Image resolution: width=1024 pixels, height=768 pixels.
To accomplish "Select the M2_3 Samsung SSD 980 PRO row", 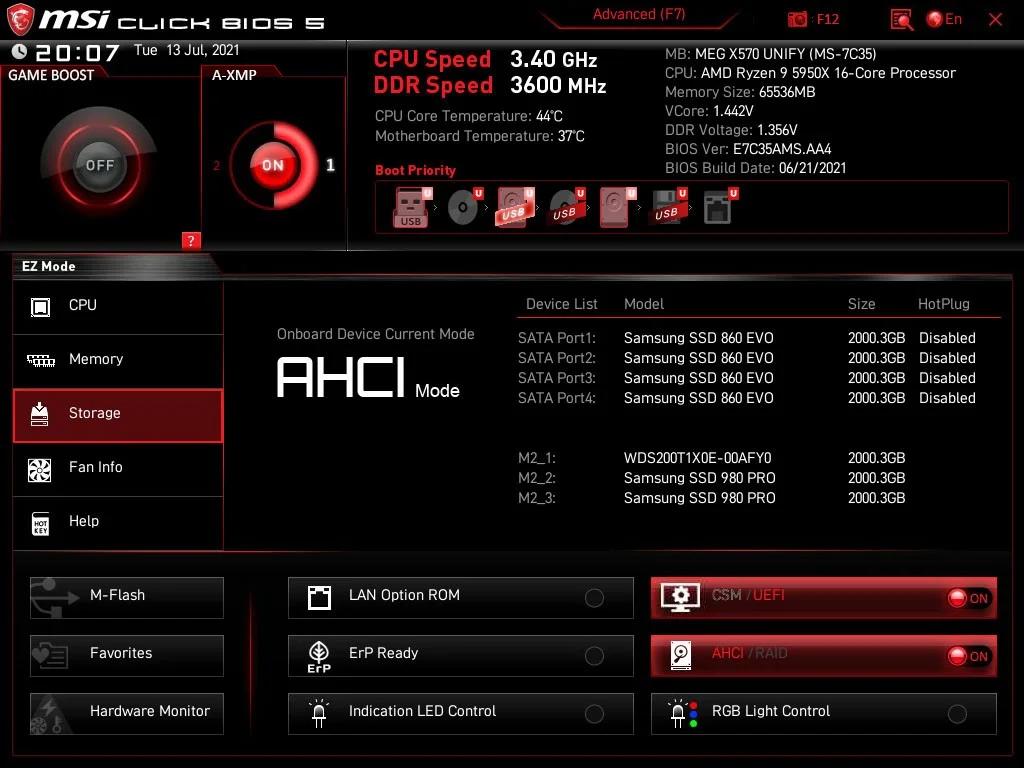I will [712, 498].
